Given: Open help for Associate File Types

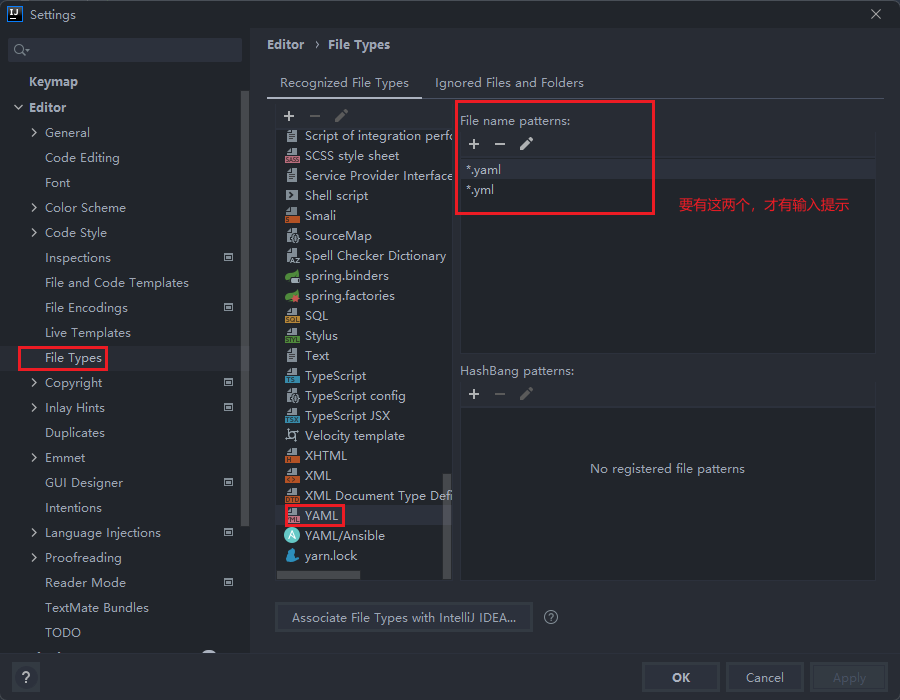Looking at the screenshot, I should coord(551,617).
